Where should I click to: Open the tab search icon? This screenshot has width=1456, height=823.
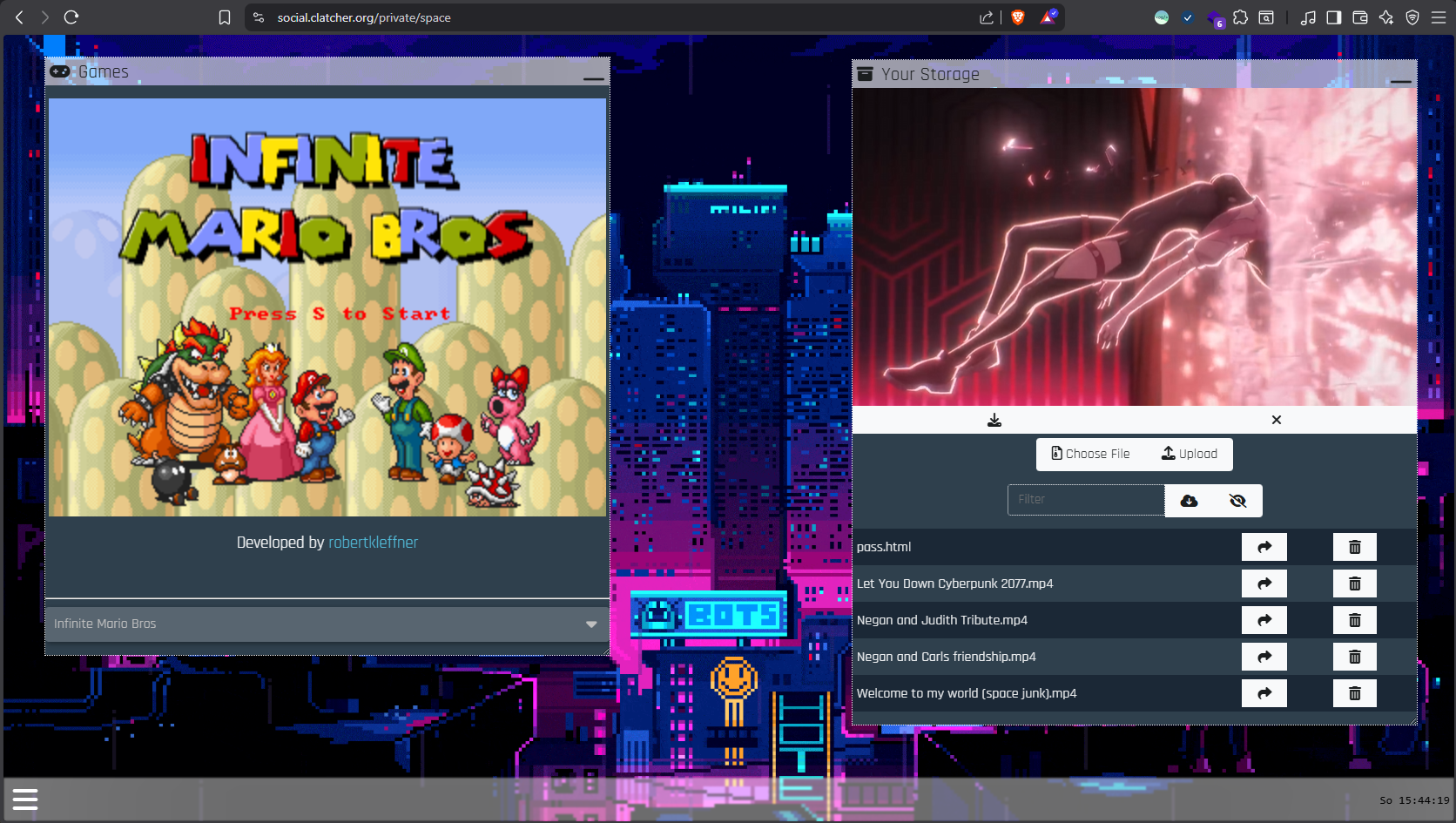coord(1266,17)
